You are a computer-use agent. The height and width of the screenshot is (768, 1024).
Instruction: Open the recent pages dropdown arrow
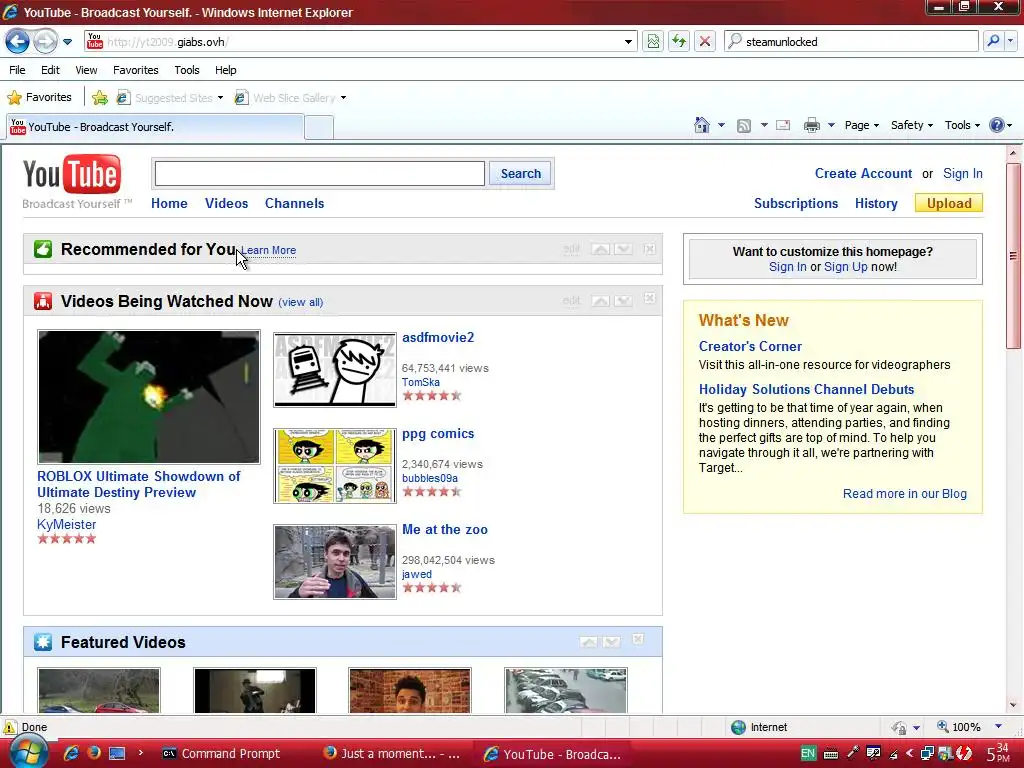point(67,42)
